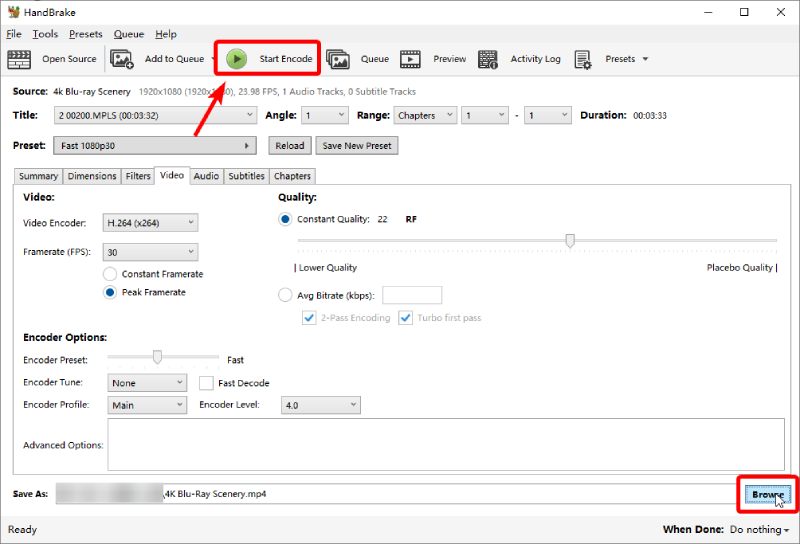The width and height of the screenshot is (800, 544).
Task: Select Peak Framerate radio button
Action: (x=110, y=292)
